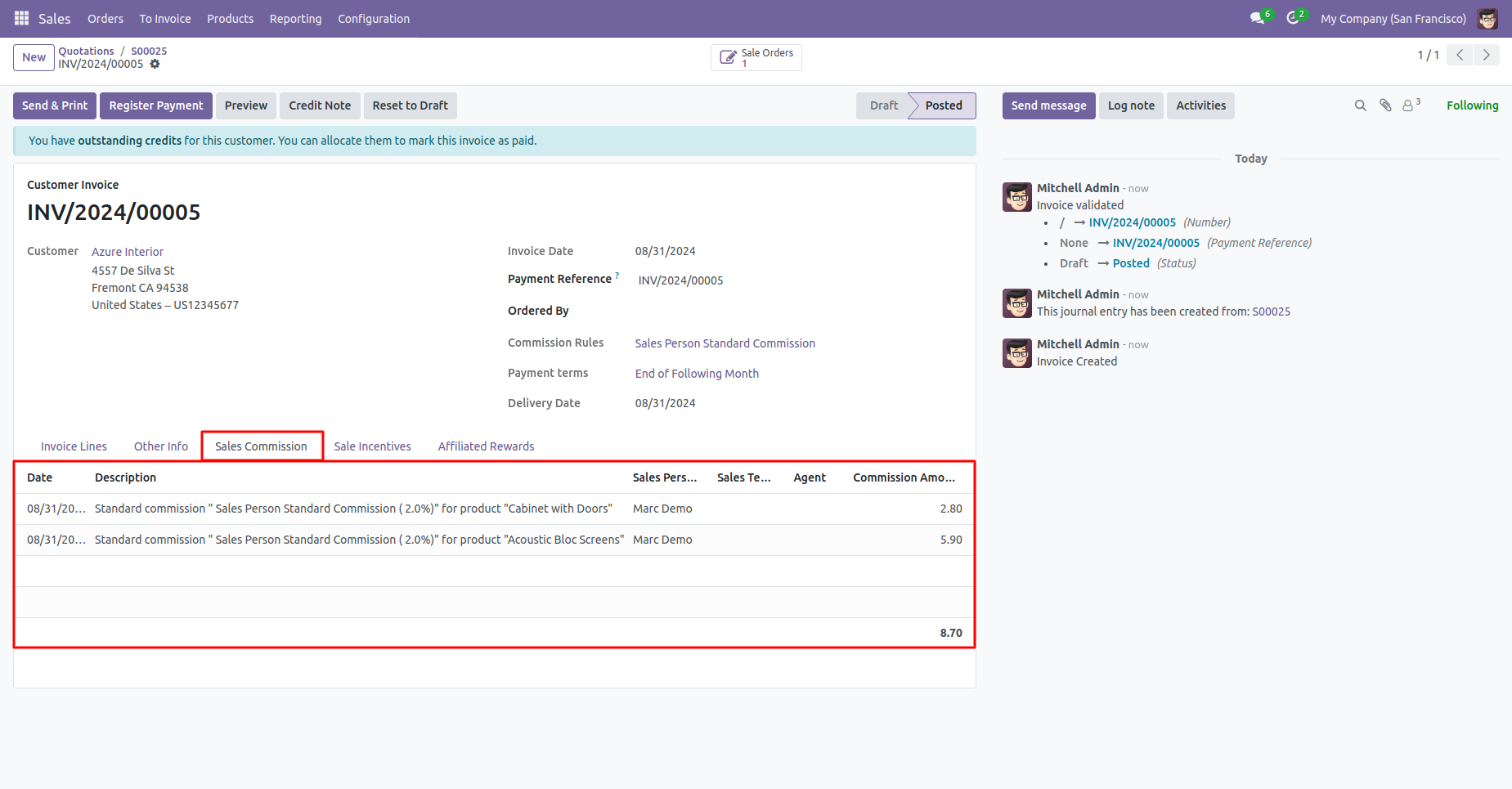Click the Register Payment button
Image resolution: width=1512 pixels, height=789 pixels.
[x=156, y=105]
